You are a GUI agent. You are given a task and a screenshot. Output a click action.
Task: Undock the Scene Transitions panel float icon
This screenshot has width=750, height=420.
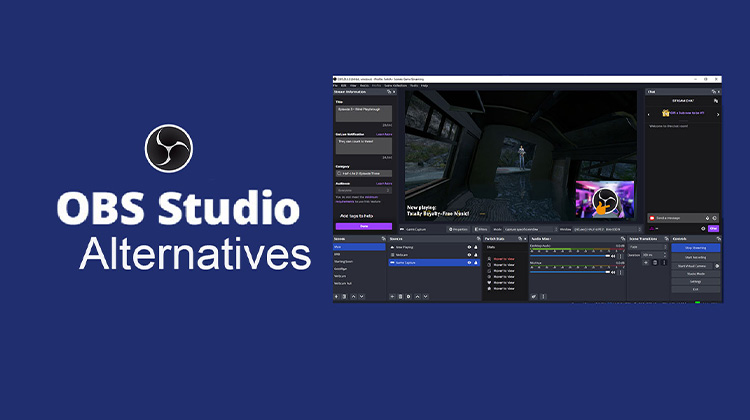pos(666,239)
